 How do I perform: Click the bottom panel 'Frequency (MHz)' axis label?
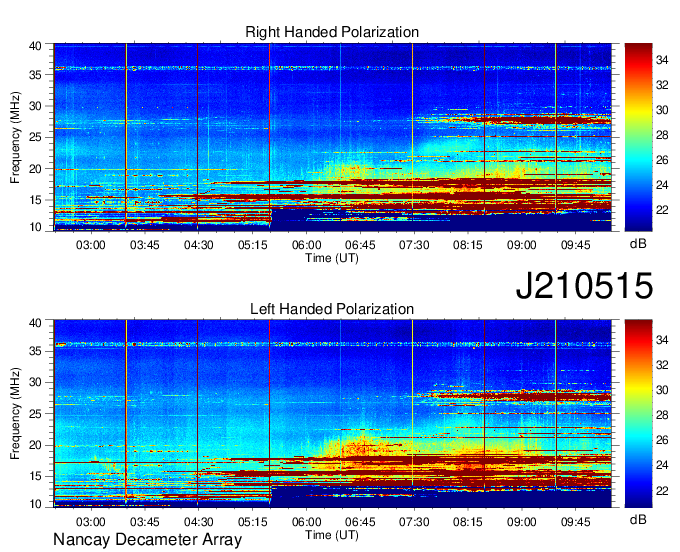[x=15, y=414]
